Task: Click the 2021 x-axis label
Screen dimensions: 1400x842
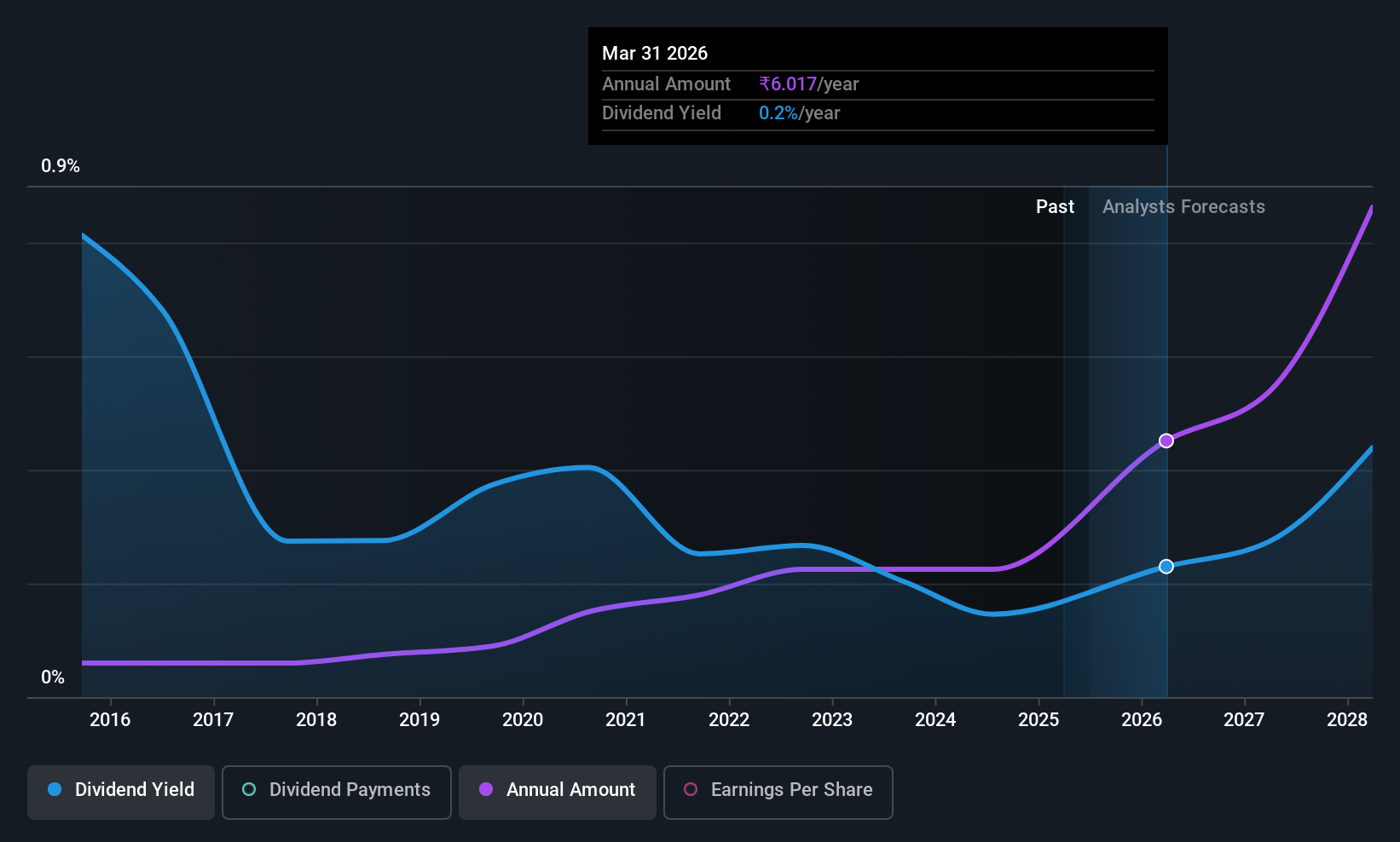Action: pos(626,720)
